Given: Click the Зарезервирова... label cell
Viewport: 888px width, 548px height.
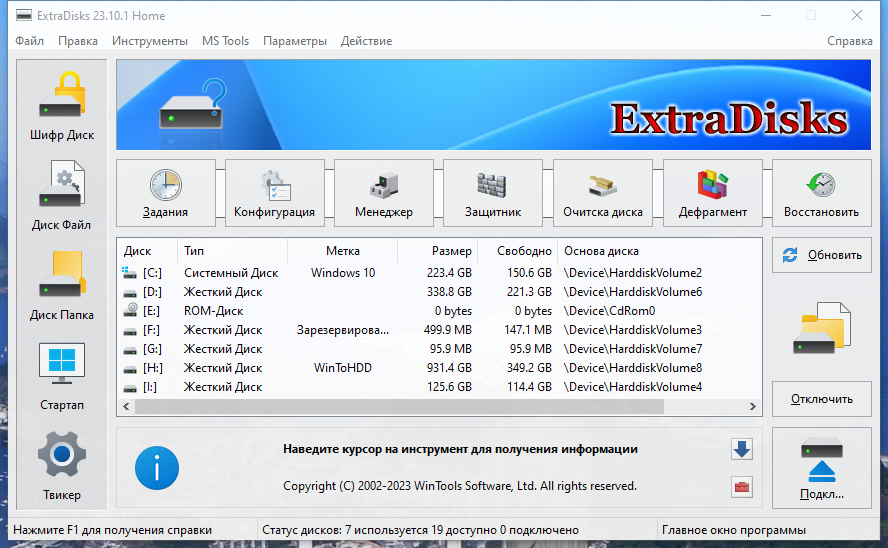Looking at the screenshot, I should pos(343,330).
